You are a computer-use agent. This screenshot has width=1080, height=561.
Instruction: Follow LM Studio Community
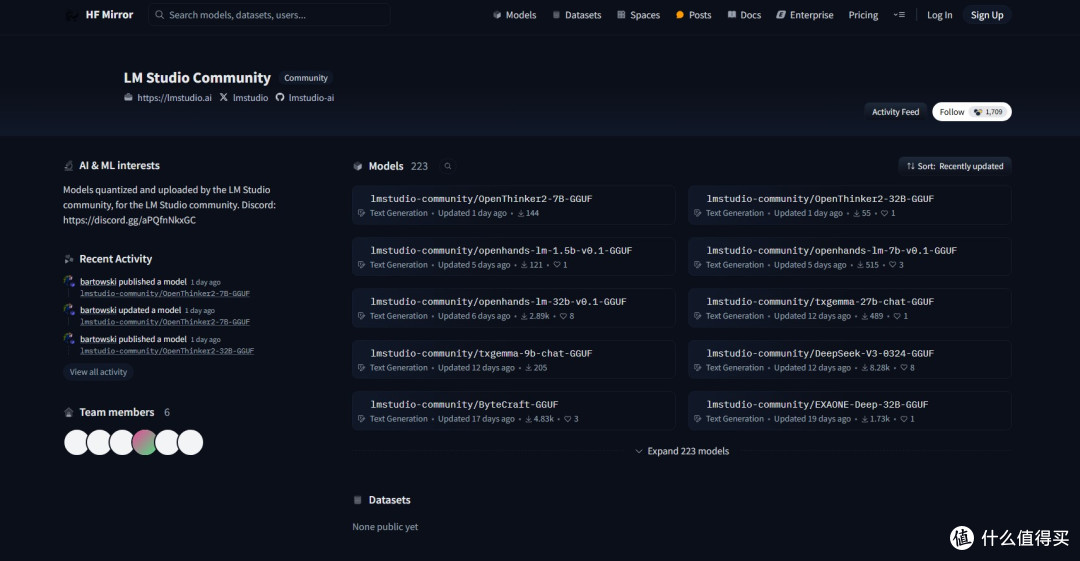tap(971, 112)
